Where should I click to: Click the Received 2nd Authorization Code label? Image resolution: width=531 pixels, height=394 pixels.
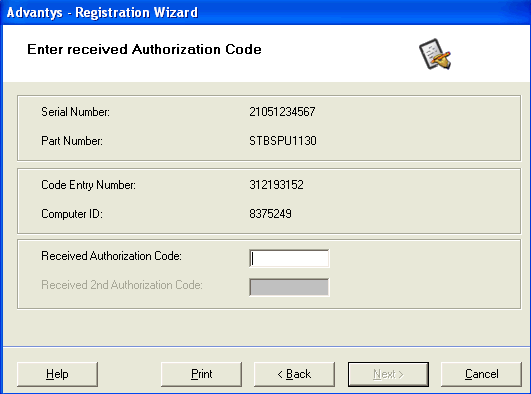(122, 285)
